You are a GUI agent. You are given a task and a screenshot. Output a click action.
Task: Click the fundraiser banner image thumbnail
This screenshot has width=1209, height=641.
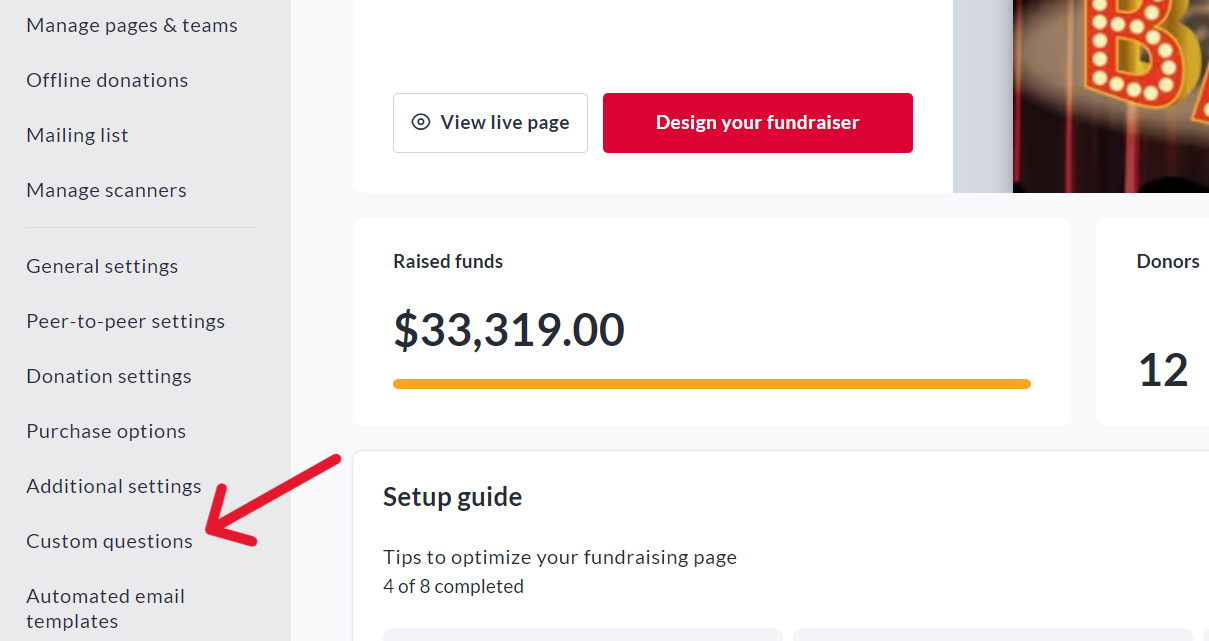coord(1111,96)
